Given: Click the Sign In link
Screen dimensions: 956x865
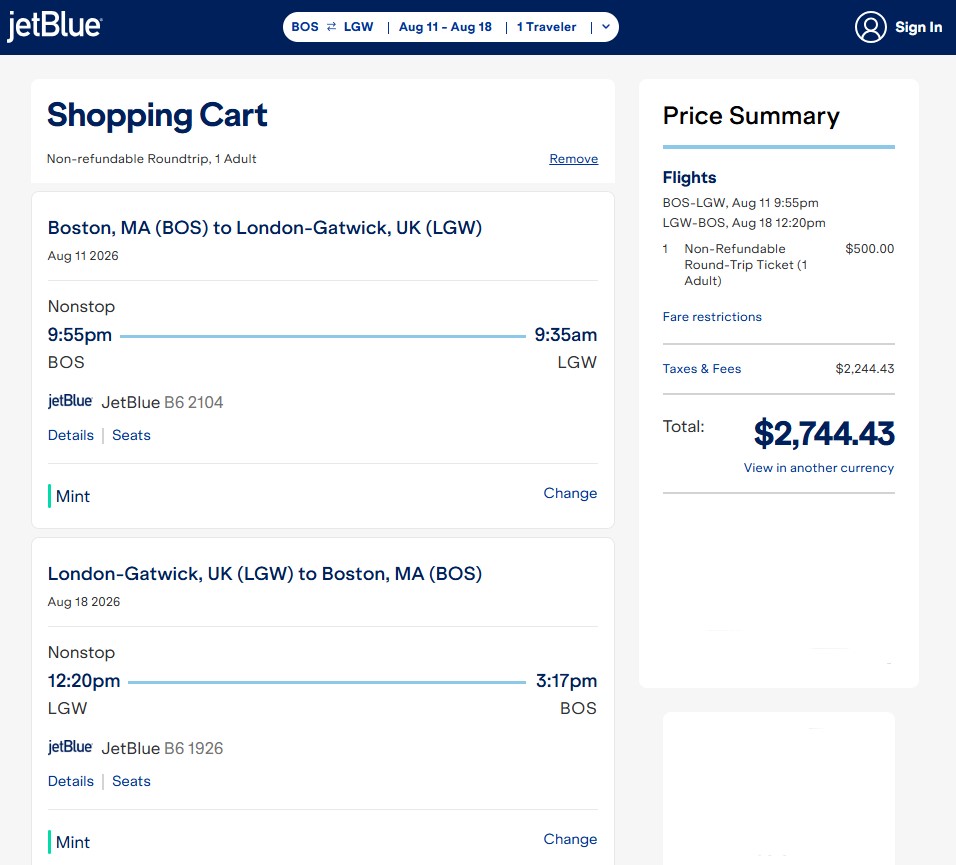Looking at the screenshot, I should [918, 27].
